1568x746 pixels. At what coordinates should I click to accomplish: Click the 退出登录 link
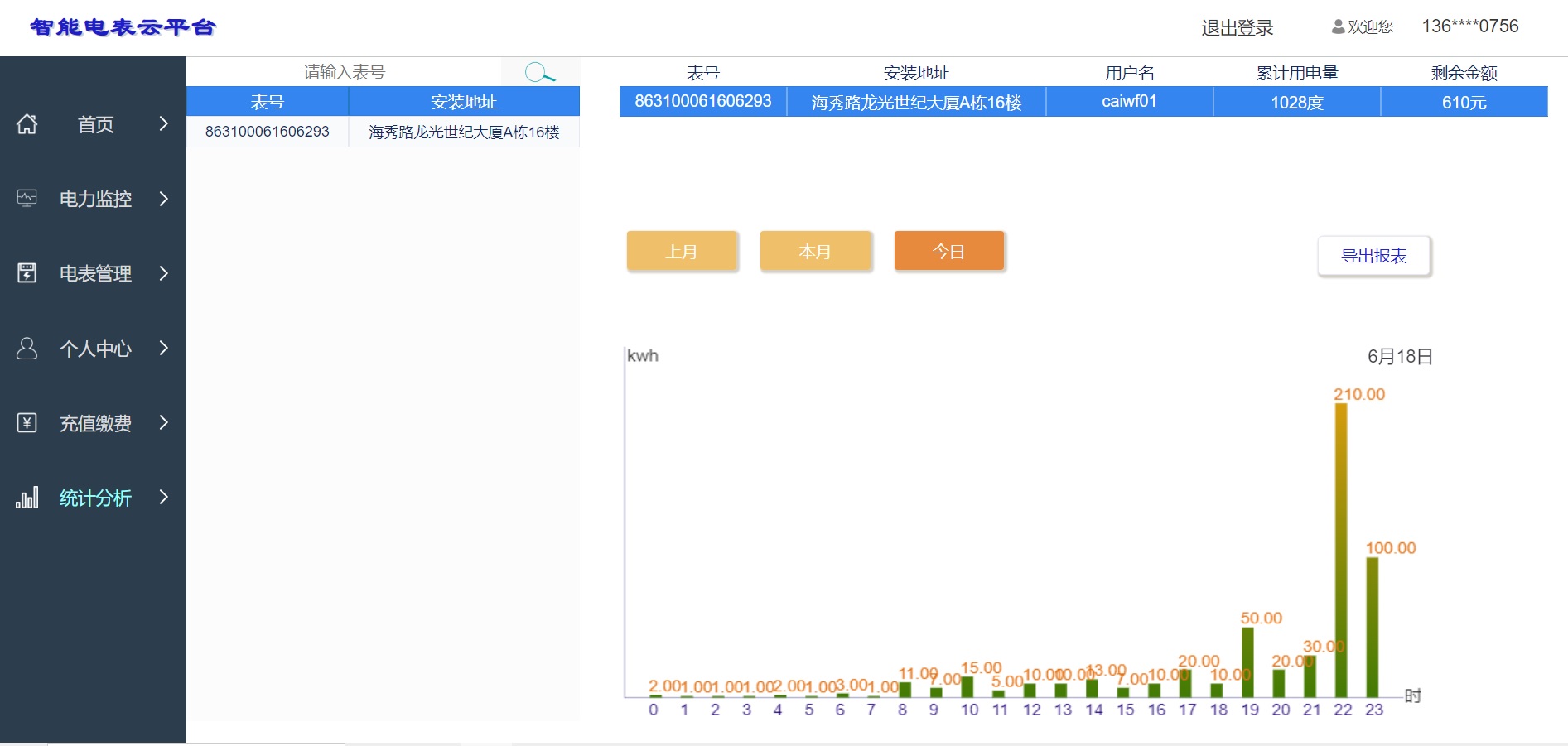(x=1238, y=27)
